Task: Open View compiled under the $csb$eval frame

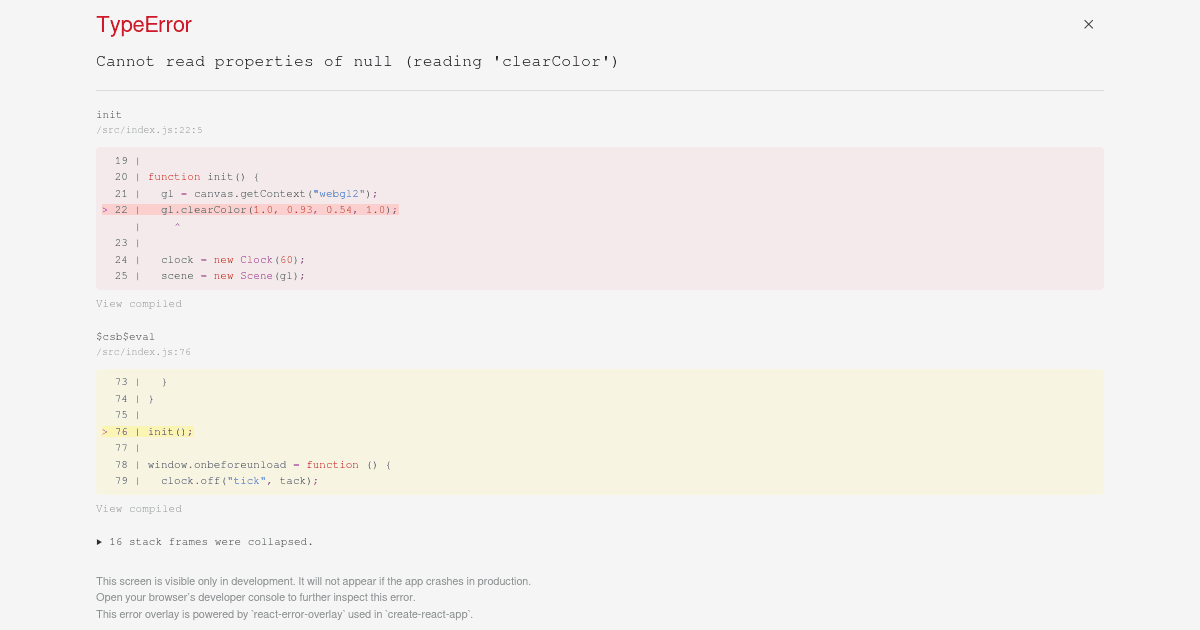Action: (x=139, y=508)
